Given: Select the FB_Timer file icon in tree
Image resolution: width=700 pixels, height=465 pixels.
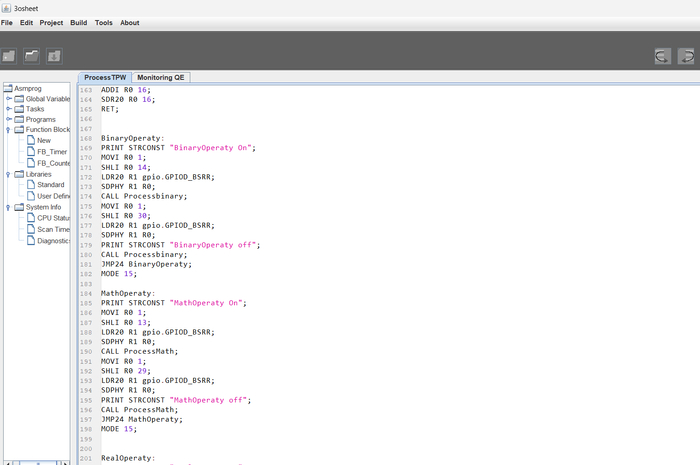Looking at the screenshot, I should pos(30,152).
